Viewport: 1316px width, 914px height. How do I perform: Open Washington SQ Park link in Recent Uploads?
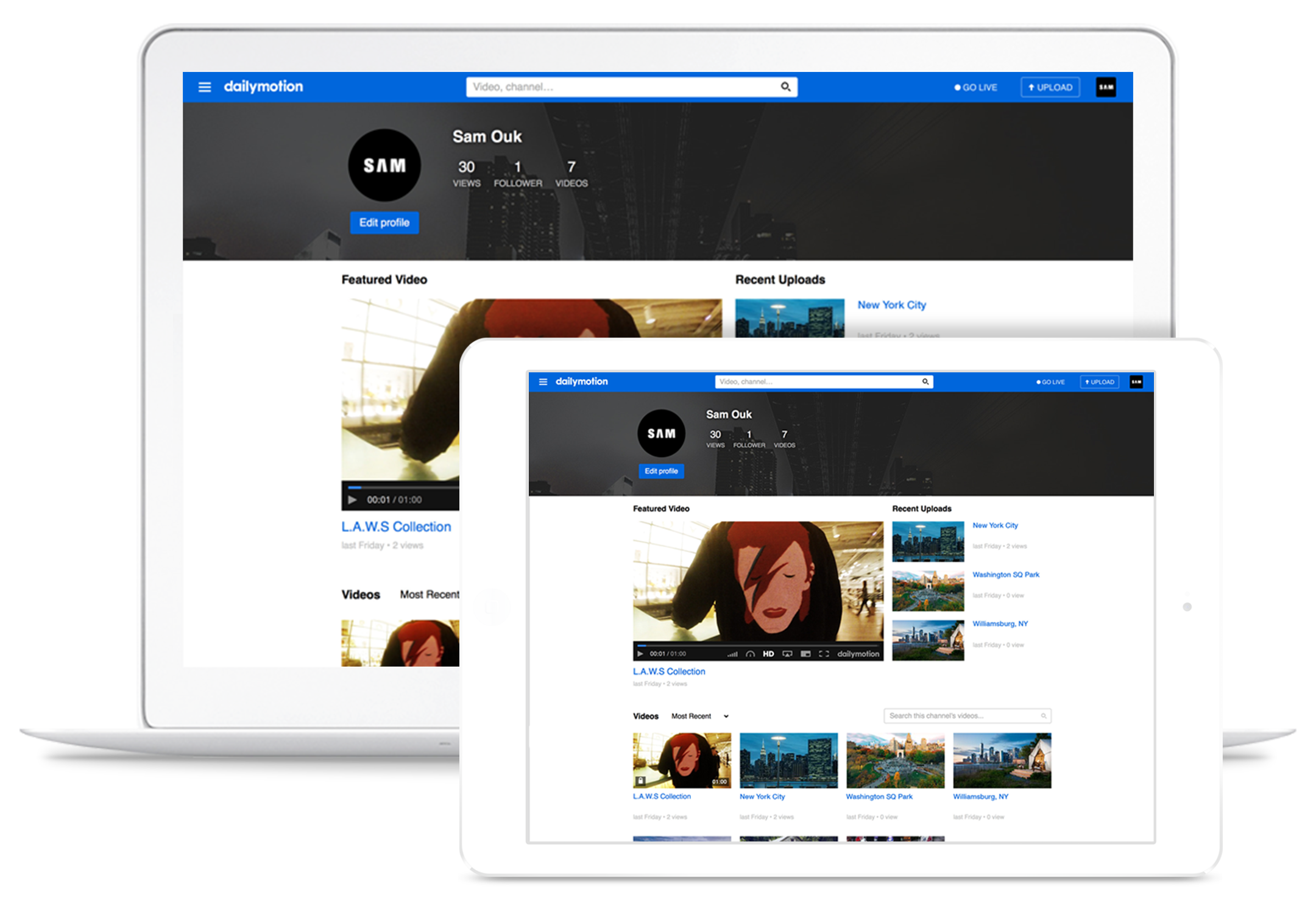(x=1006, y=575)
